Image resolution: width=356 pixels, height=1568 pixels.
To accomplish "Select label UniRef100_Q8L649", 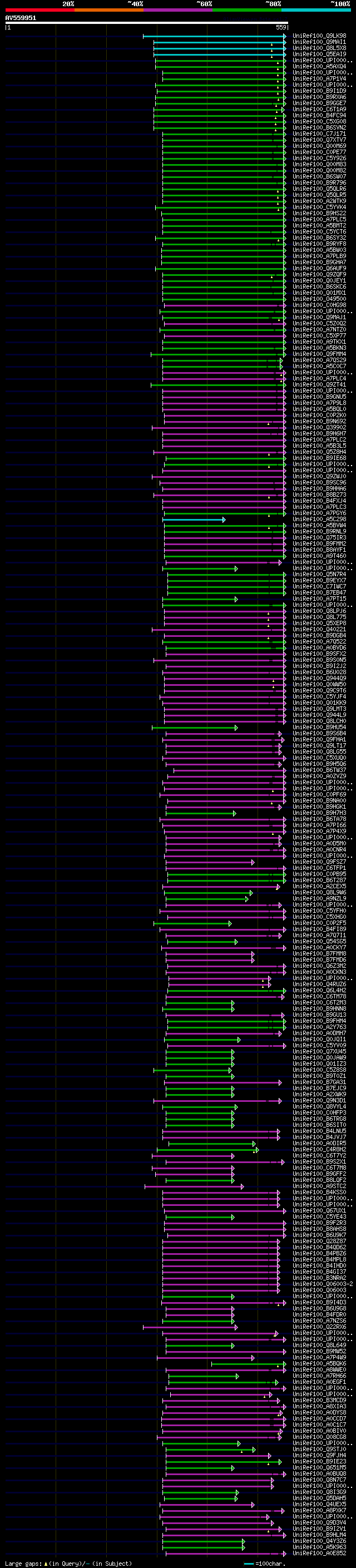I will 319,1345.
